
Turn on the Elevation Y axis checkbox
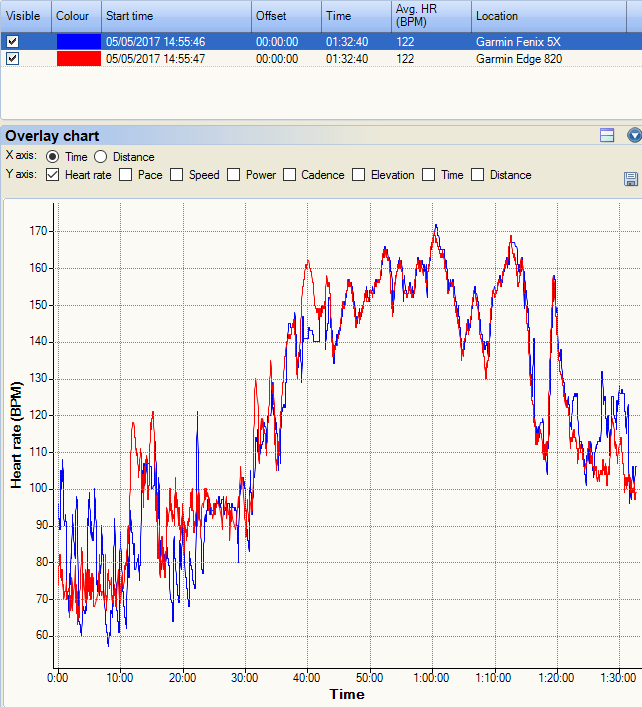tap(358, 175)
